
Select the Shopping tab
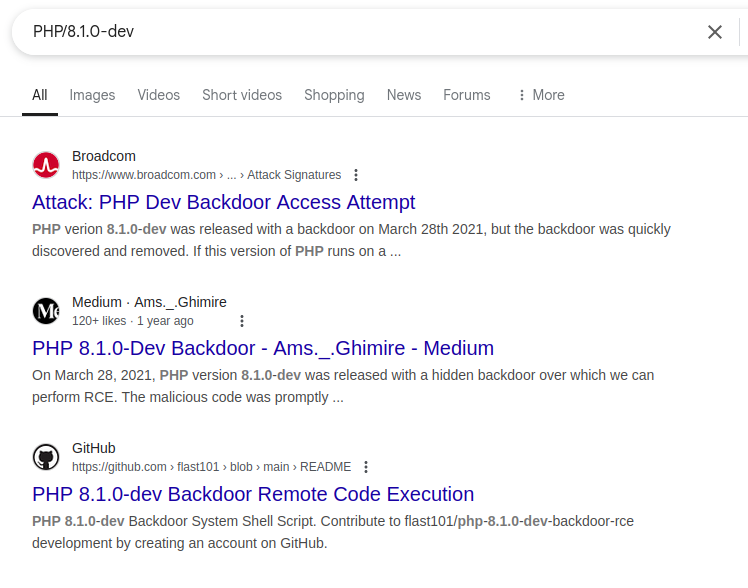point(334,95)
